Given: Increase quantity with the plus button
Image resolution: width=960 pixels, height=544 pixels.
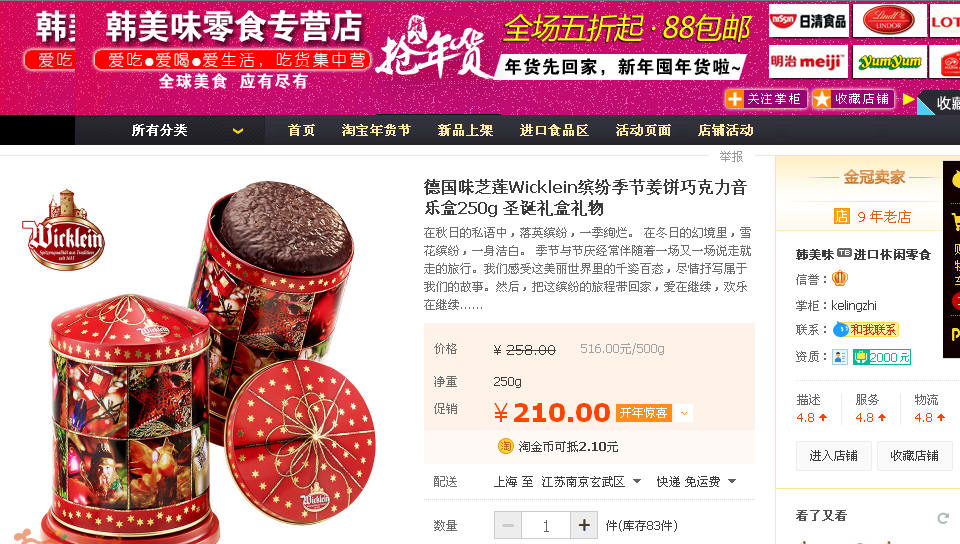Looking at the screenshot, I should tap(584, 525).
